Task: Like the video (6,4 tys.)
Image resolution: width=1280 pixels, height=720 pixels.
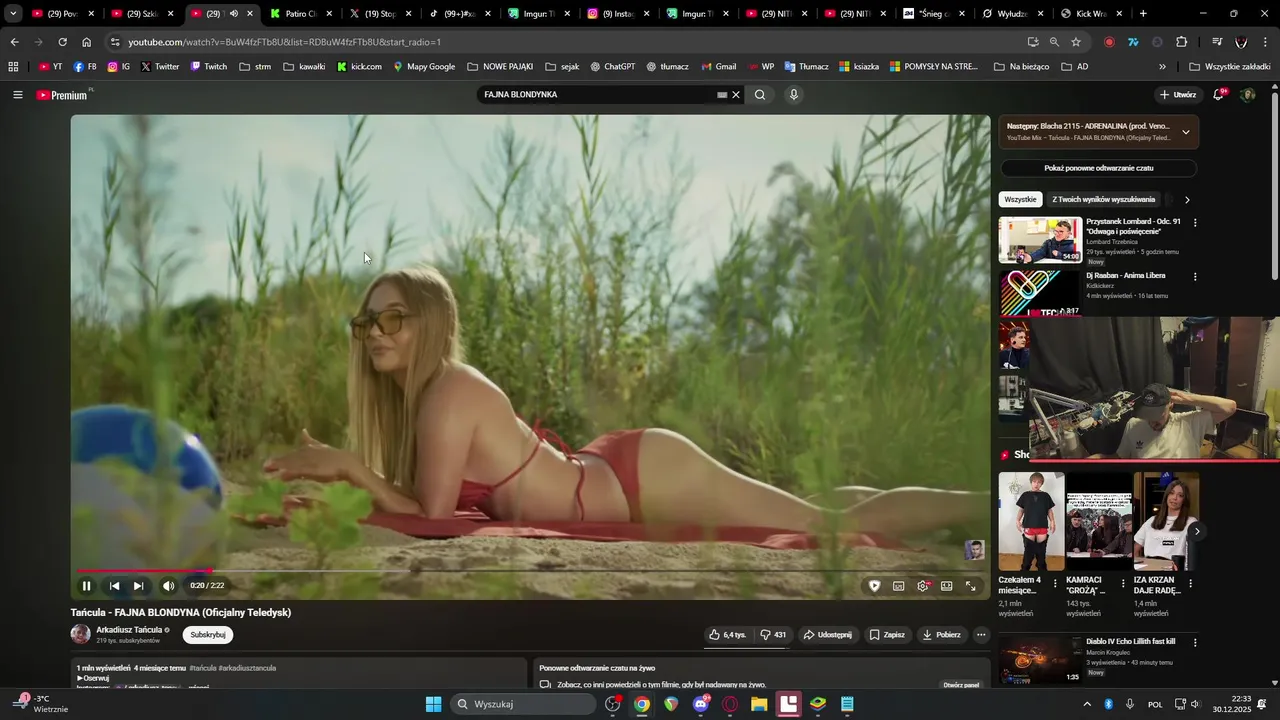Action: point(727,635)
